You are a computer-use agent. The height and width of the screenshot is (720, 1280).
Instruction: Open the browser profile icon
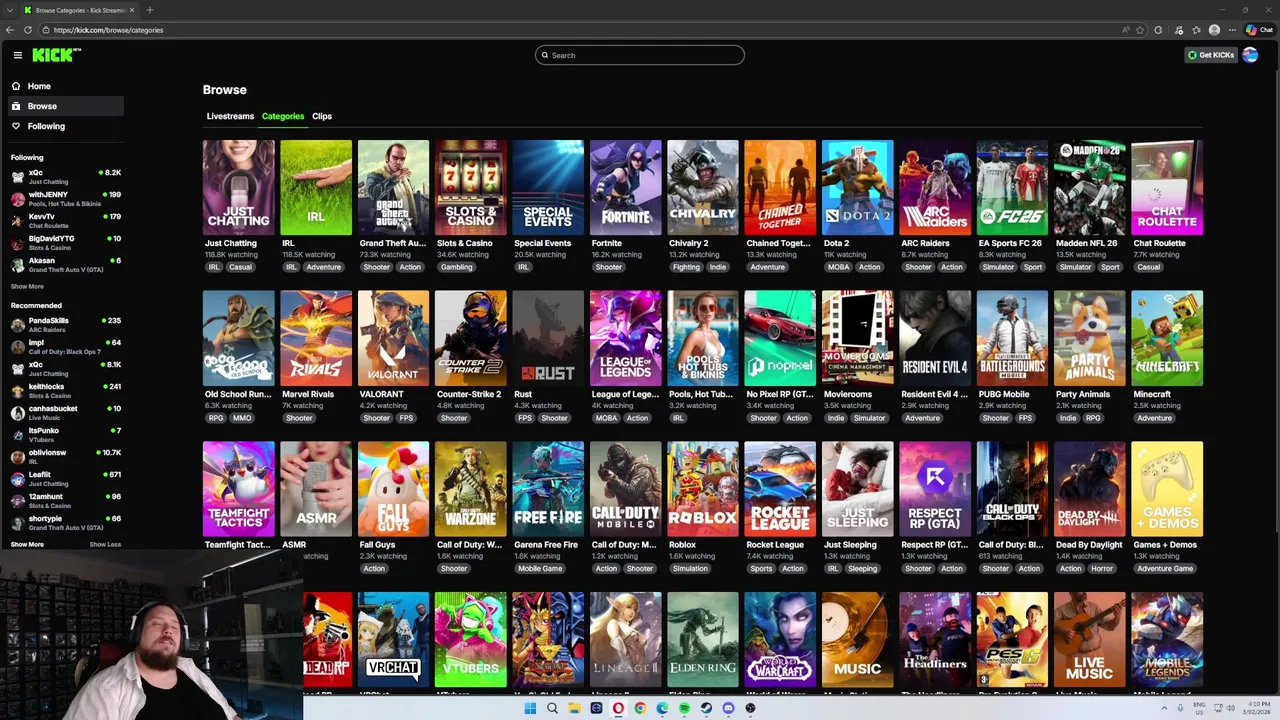coord(1214,30)
